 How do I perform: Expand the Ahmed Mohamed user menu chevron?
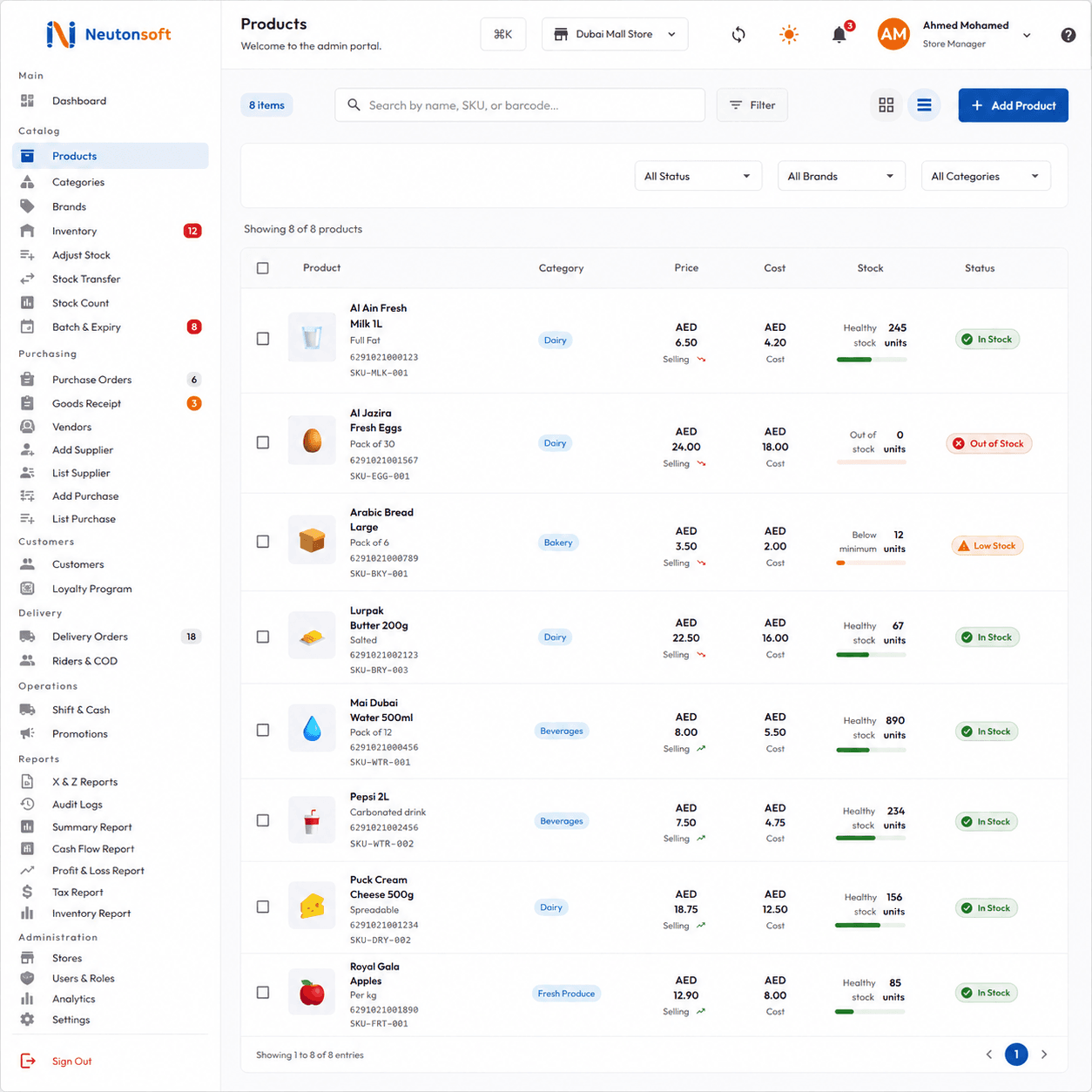1027,36
